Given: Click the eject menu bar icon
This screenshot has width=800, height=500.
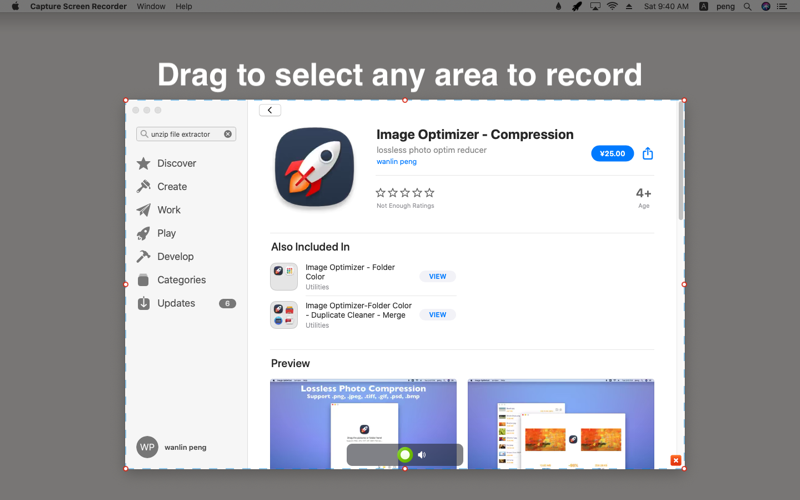Looking at the screenshot, I should pyautogui.click(x=629, y=6).
